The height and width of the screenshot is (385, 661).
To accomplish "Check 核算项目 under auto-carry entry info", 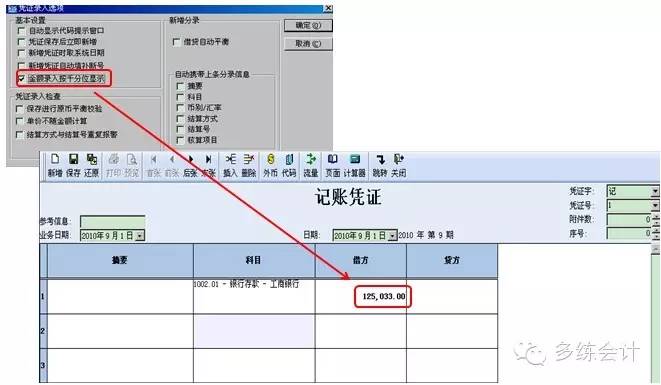I will (x=180, y=140).
